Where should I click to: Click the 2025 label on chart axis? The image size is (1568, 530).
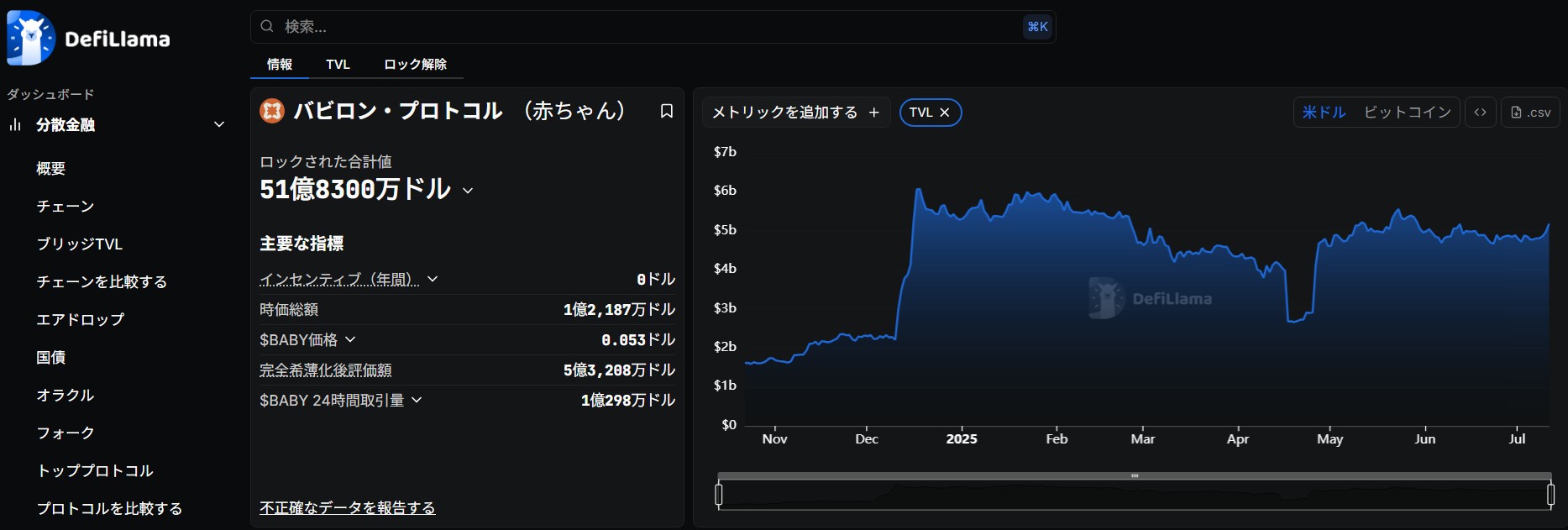tap(962, 438)
